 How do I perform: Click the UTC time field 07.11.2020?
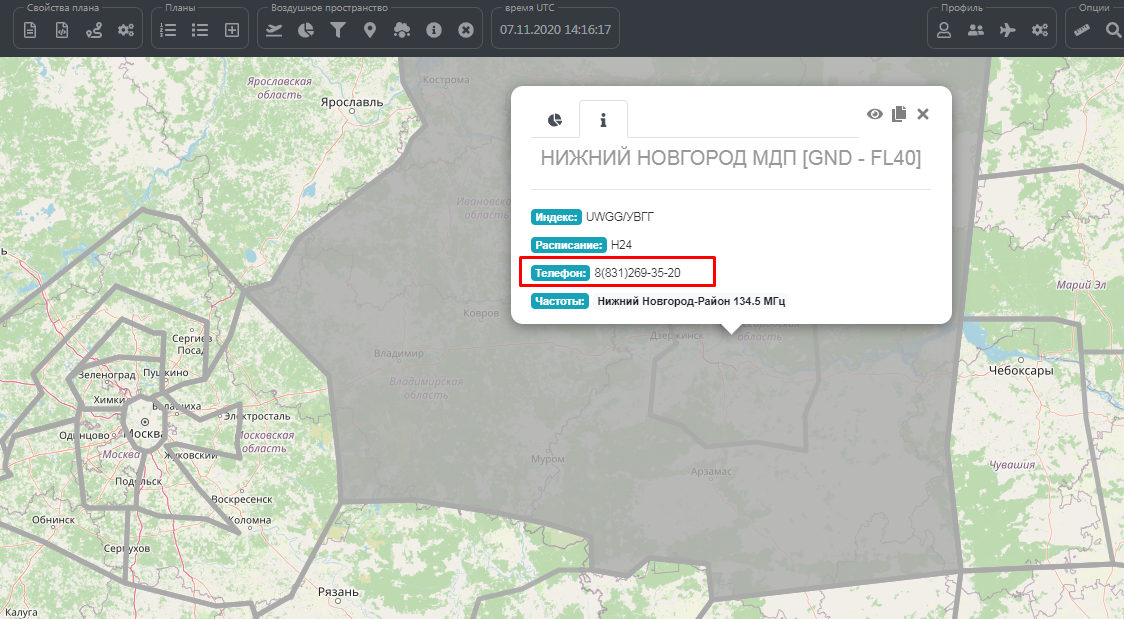pyautogui.click(x=555, y=30)
